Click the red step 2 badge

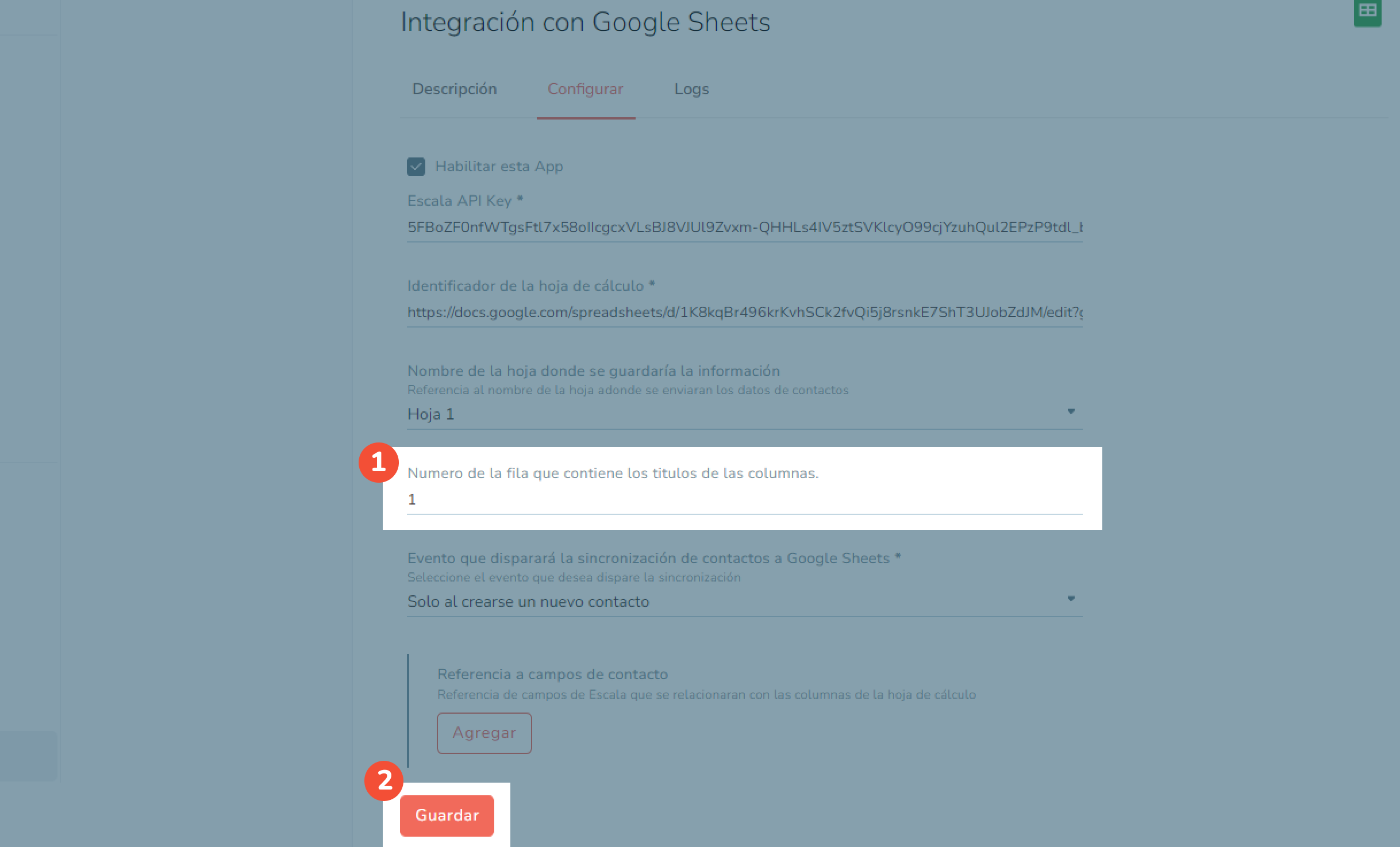[x=384, y=780]
